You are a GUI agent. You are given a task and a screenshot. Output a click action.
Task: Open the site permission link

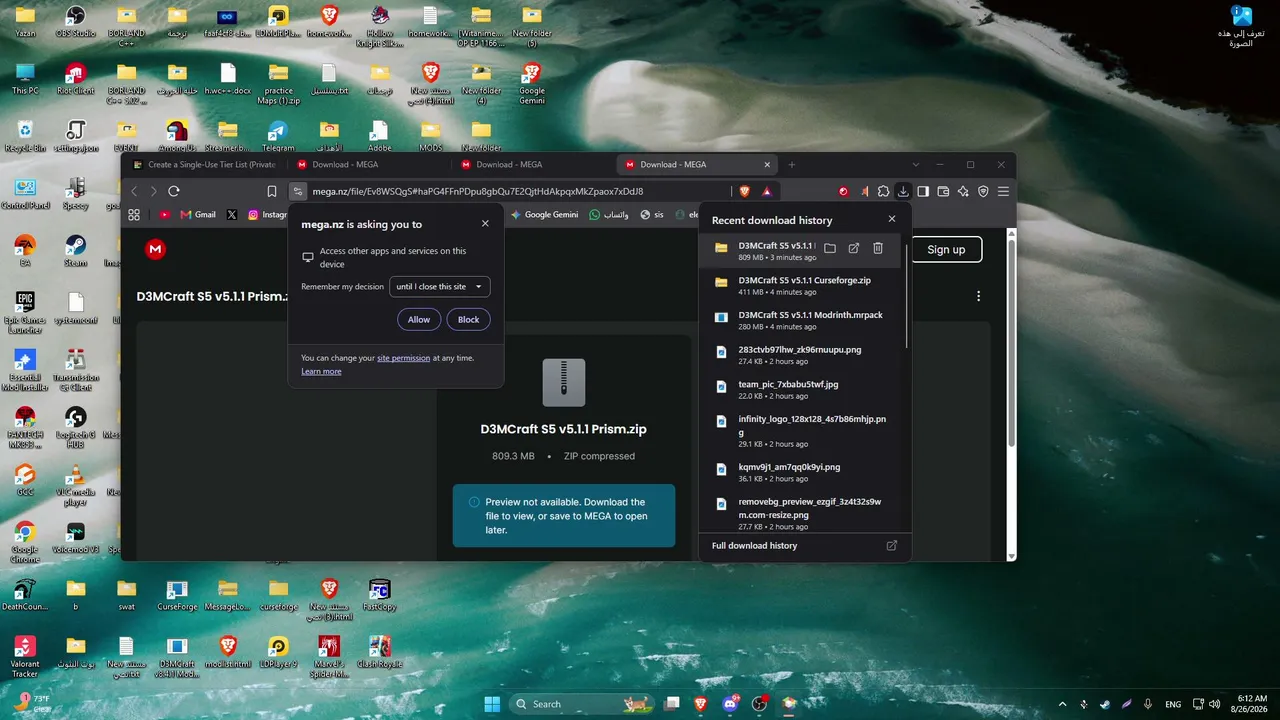[x=403, y=358]
